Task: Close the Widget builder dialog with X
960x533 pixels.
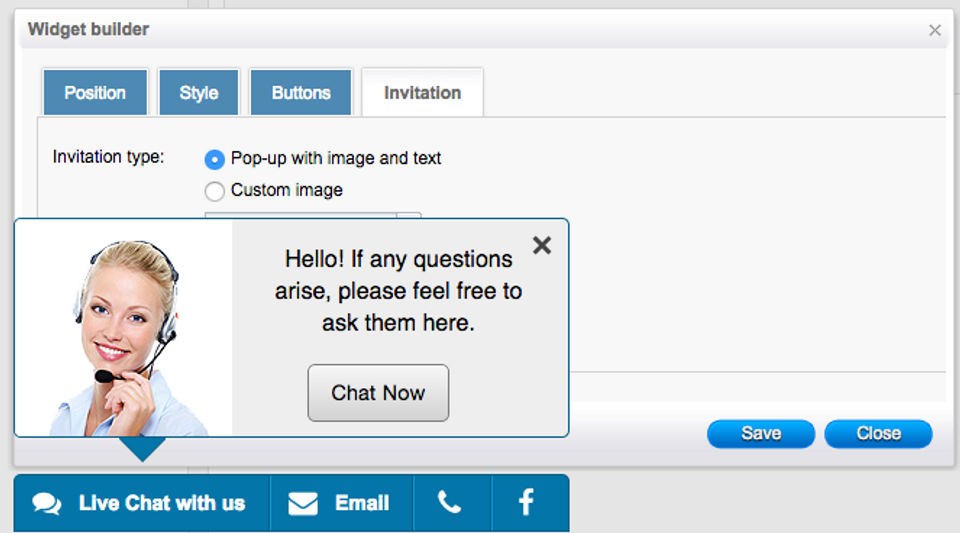Action: (935, 30)
